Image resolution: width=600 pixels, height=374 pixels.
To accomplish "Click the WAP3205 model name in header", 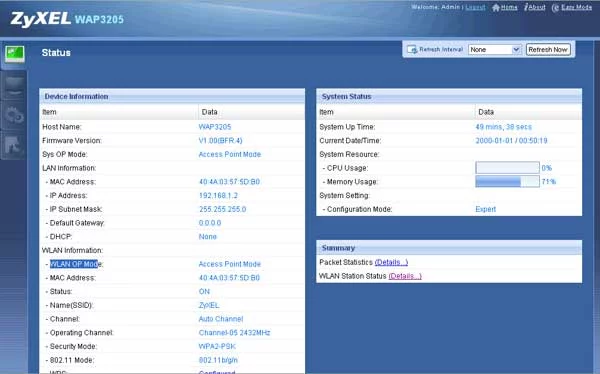I will 99,20.
